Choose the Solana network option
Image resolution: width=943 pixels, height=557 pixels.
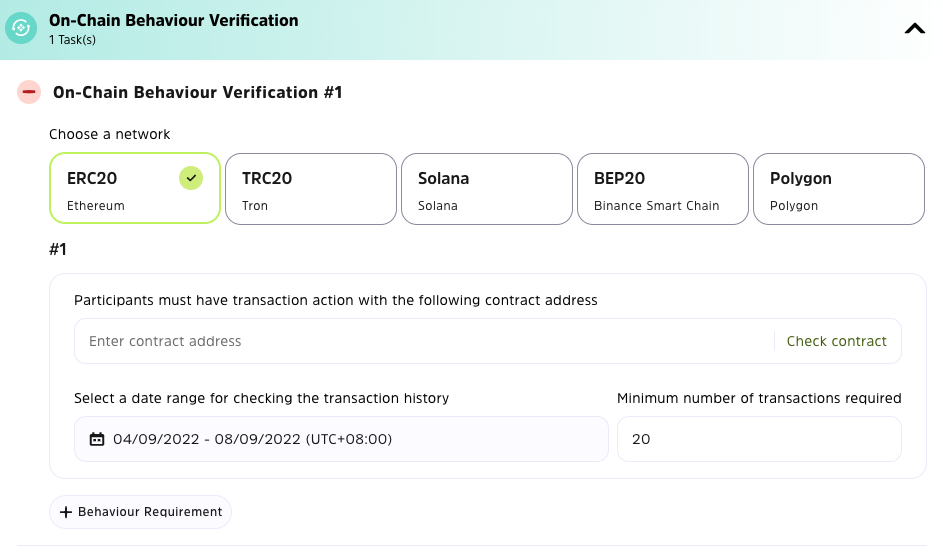pos(486,188)
